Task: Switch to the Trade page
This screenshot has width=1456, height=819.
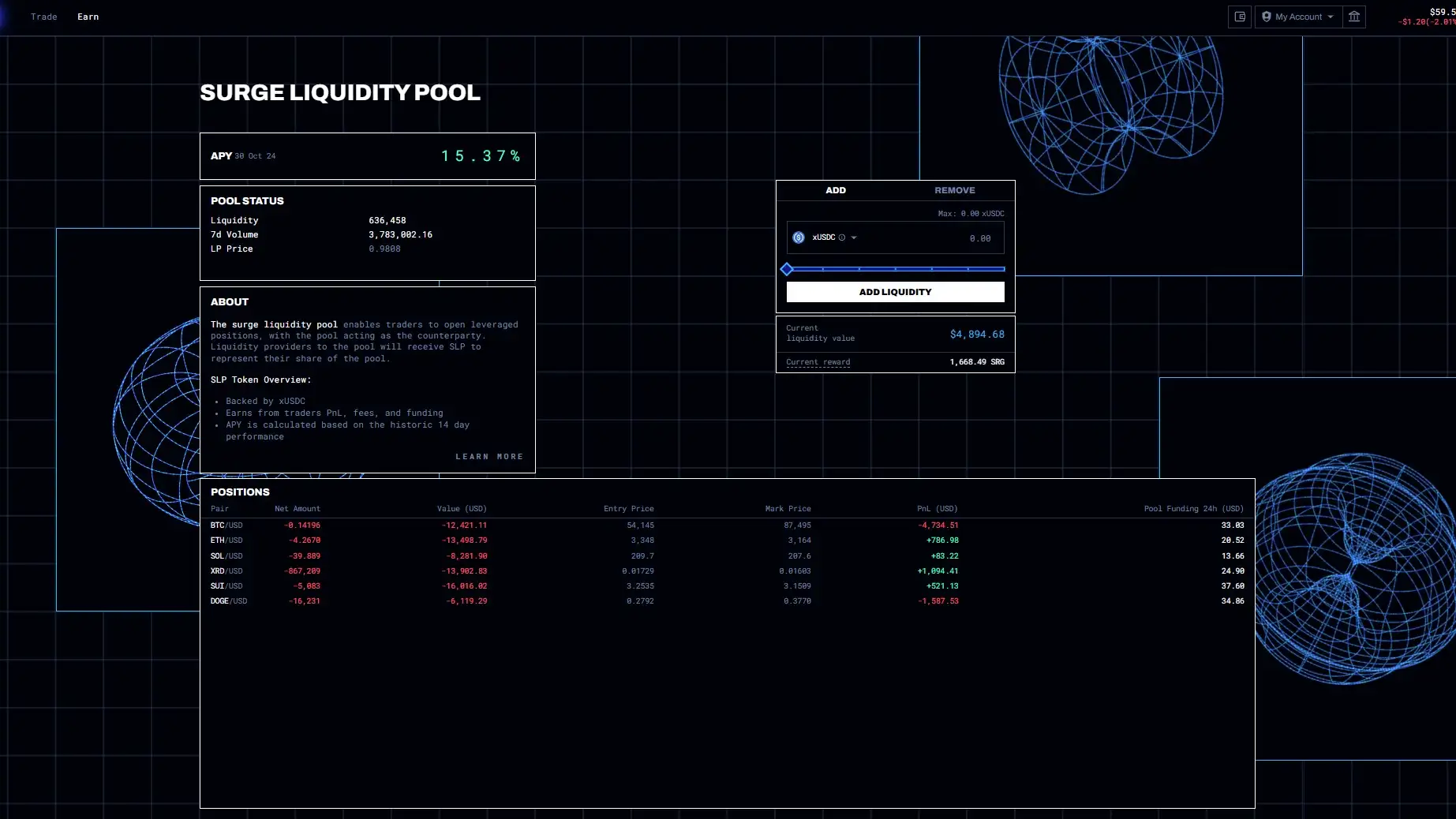Action: [44, 17]
